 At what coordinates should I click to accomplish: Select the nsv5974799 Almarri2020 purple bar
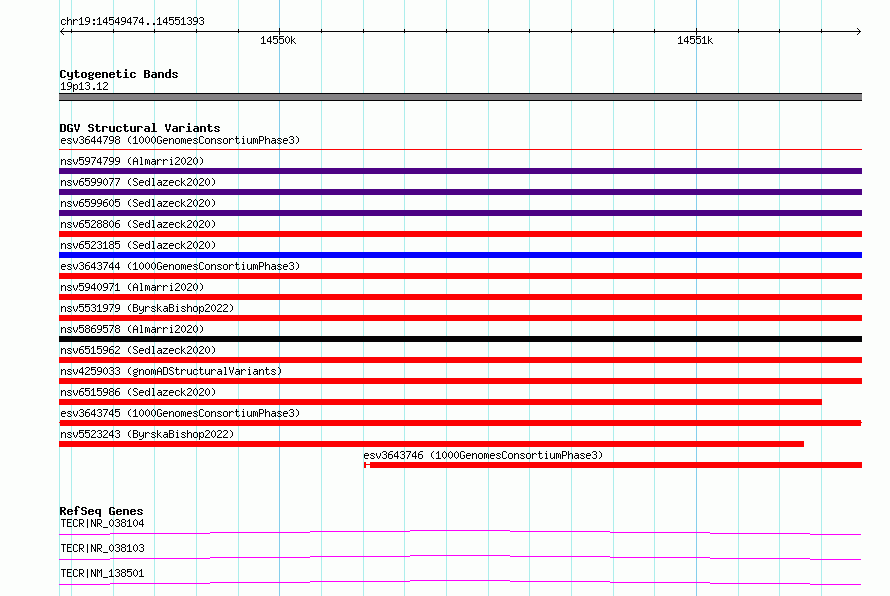click(x=460, y=171)
